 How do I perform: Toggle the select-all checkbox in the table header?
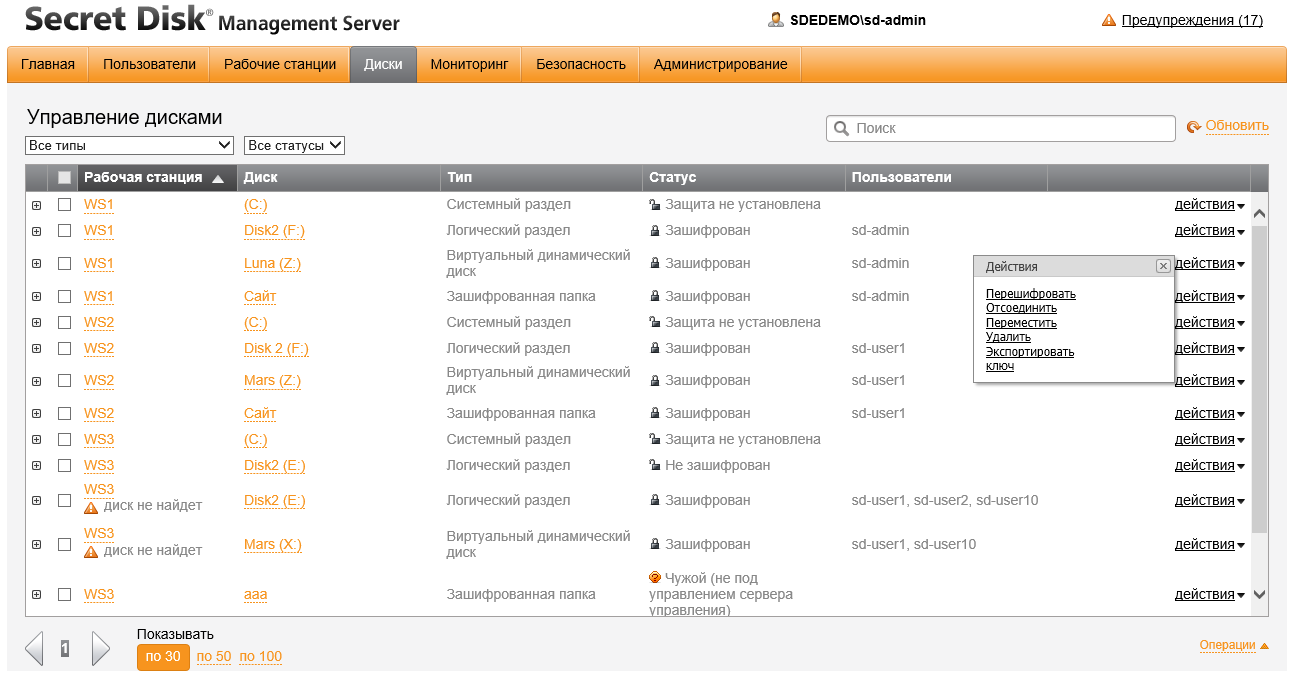point(65,178)
